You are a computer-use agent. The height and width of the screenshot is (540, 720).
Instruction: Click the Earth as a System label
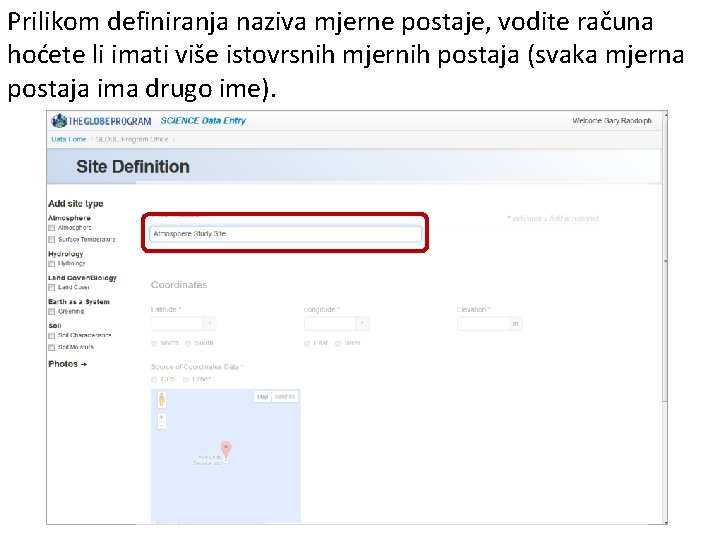coord(79,302)
